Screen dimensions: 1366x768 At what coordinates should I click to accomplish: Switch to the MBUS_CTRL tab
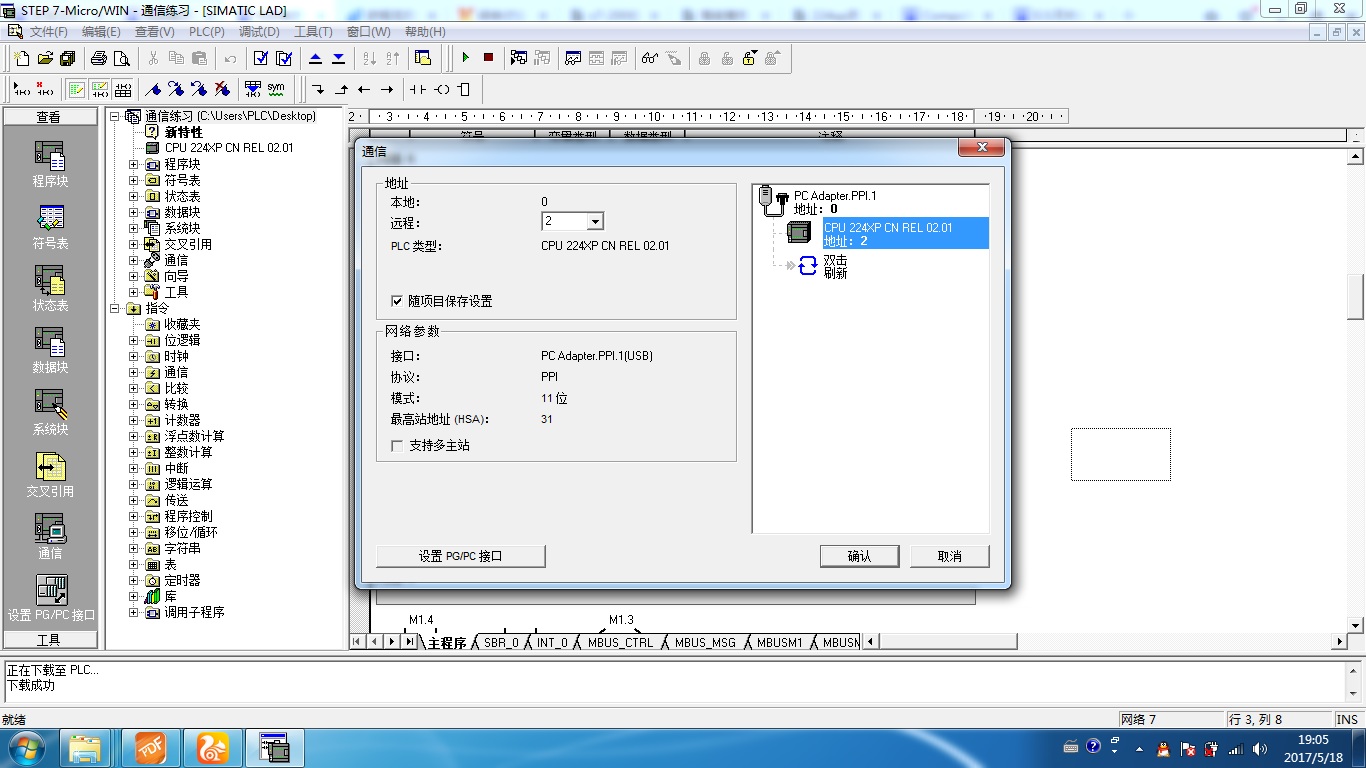[620, 643]
